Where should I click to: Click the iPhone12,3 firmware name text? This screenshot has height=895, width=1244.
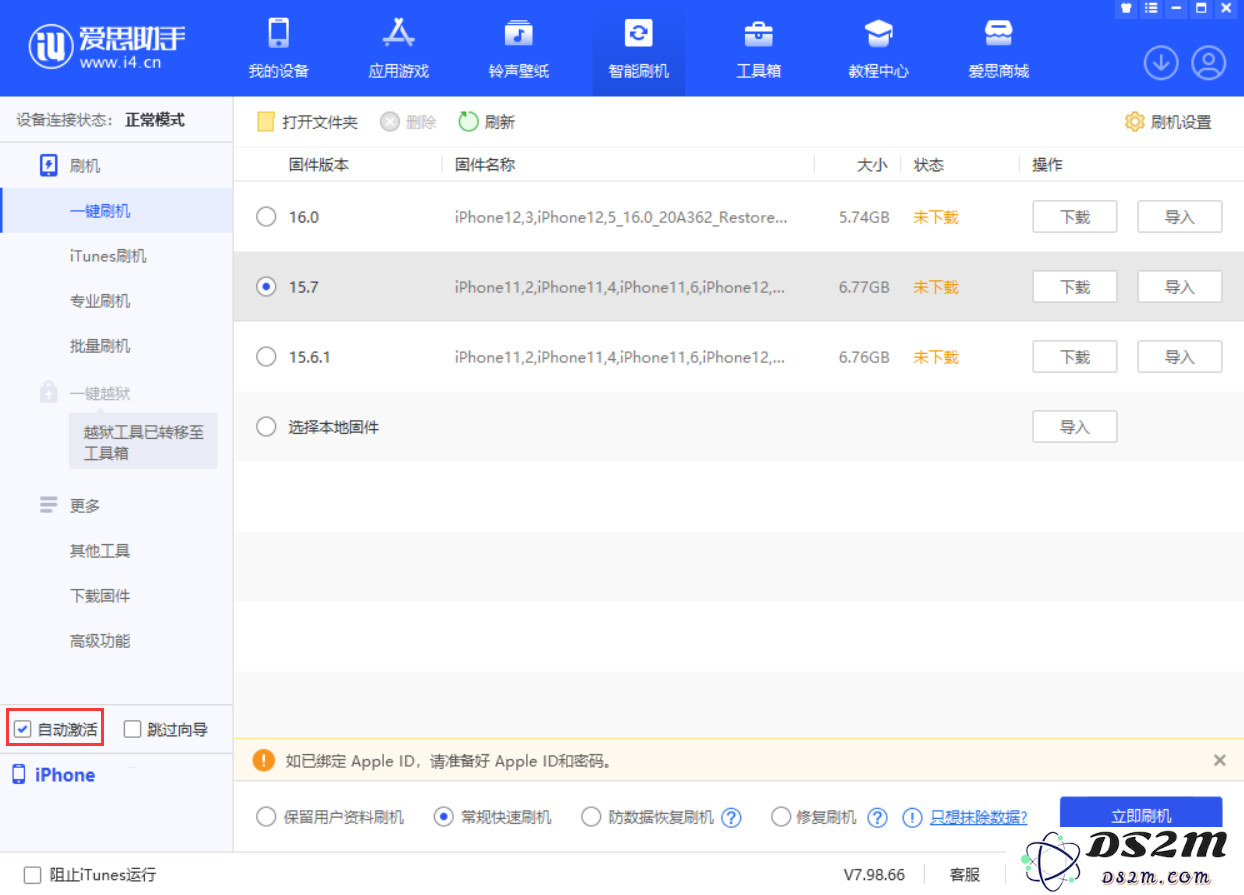pyautogui.click(x=621, y=217)
